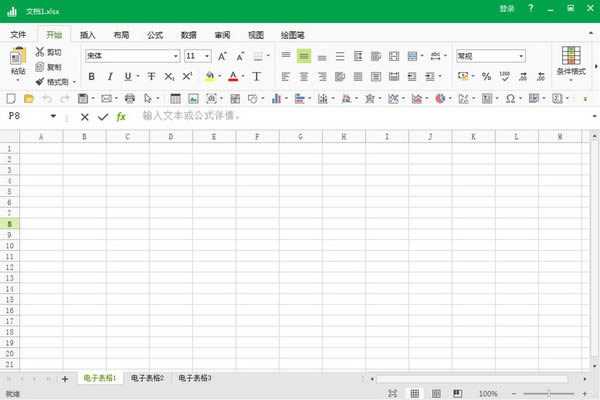Select the Format Painter (格式刷) brush
This screenshot has height=400, width=600.
pos(40,82)
